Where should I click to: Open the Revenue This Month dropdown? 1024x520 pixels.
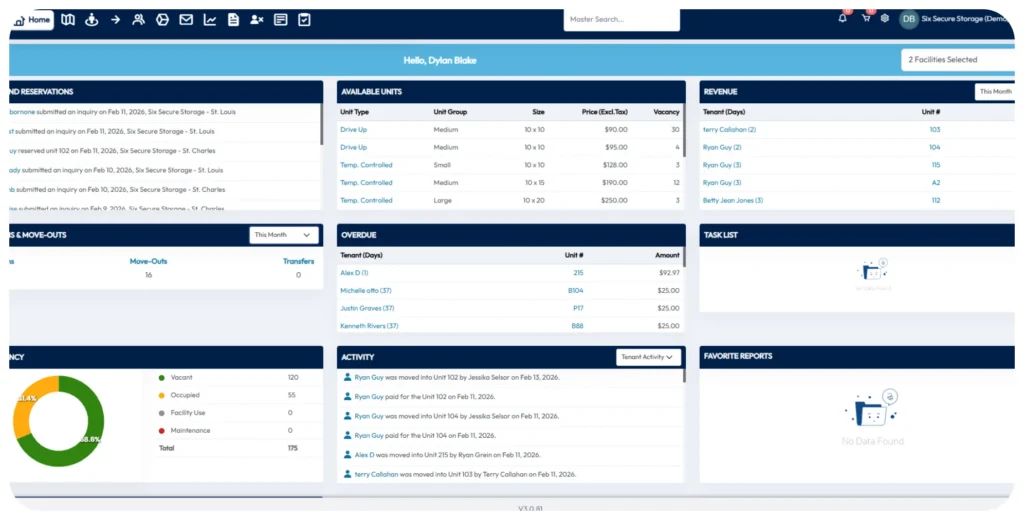(x=995, y=91)
